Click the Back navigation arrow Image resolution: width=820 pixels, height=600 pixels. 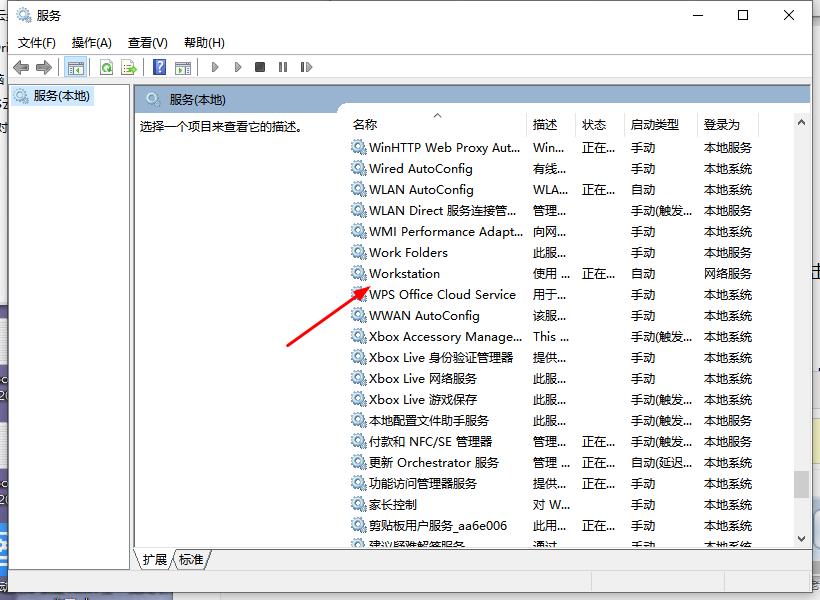click(21, 67)
